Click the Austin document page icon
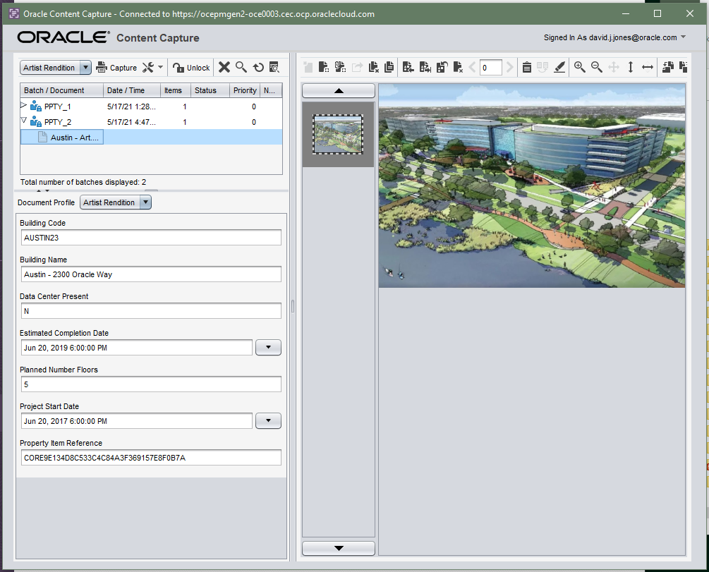Image resolution: width=709 pixels, height=572 pixels. tap(43, 137)
